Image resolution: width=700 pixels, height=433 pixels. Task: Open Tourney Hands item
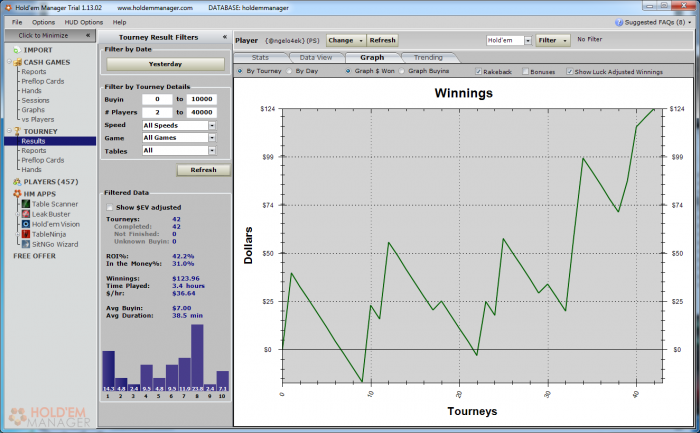(x=31, y=170)
